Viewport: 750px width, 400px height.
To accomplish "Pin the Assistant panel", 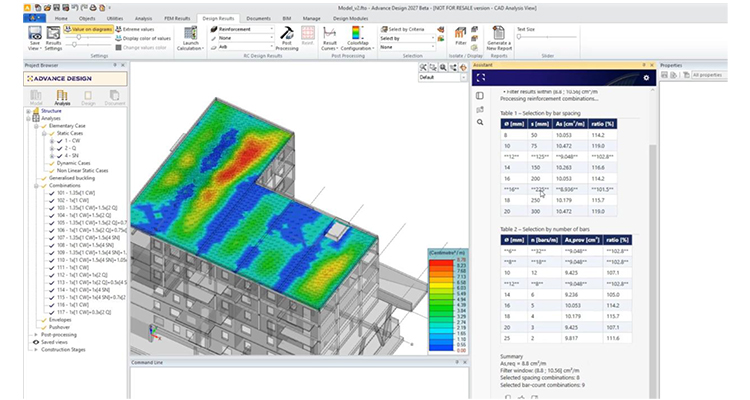I will [644, 65].
